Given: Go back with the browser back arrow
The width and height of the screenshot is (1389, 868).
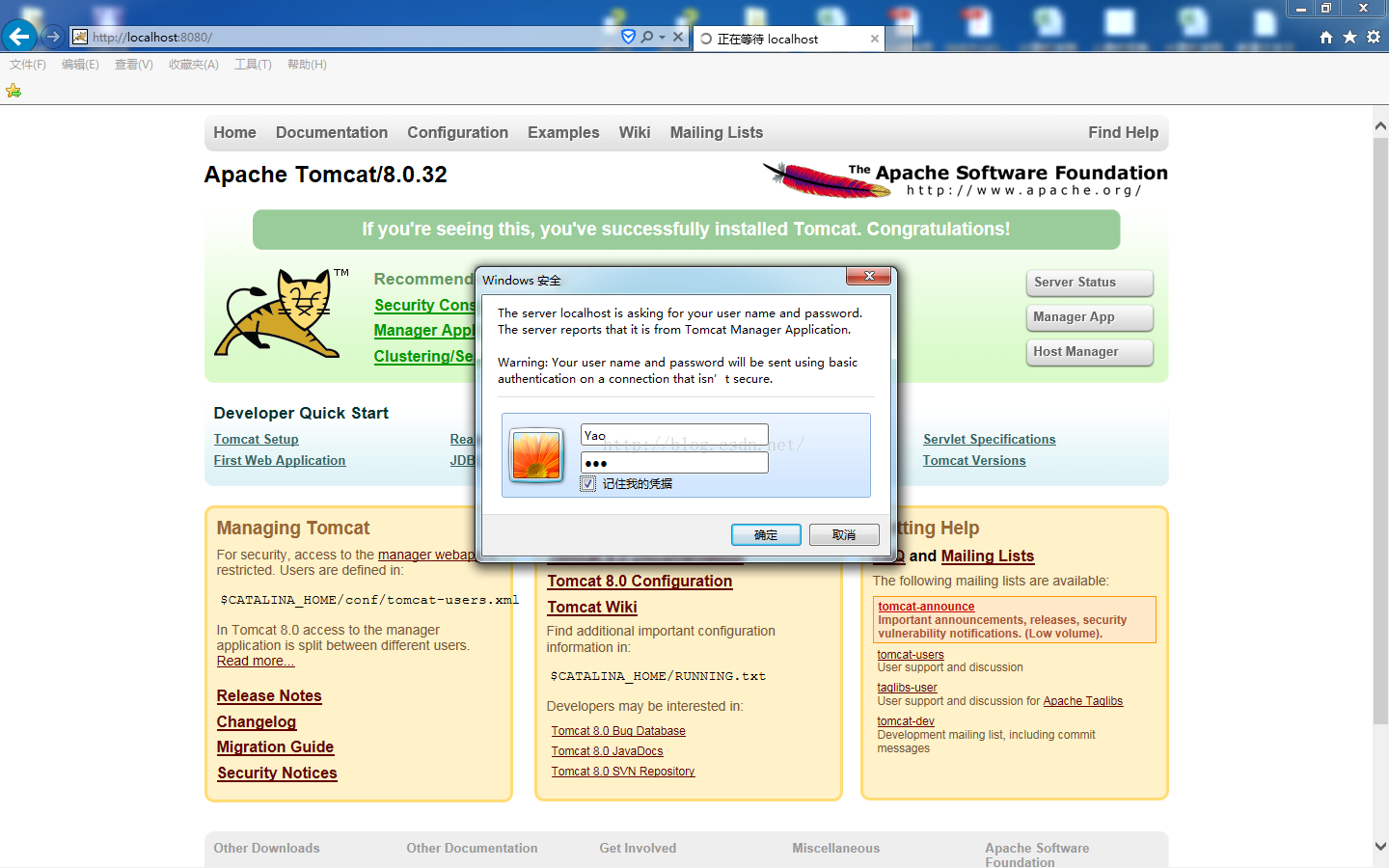Looking at the screenshot, I should 19,37.
